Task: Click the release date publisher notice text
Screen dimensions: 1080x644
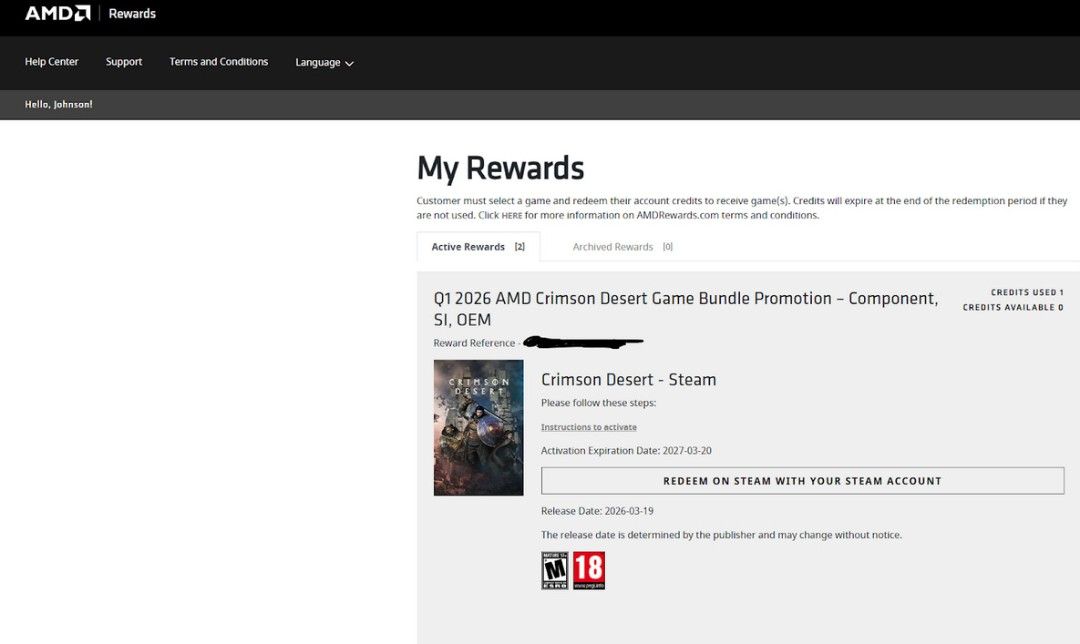Action: (x=721, y=535)
